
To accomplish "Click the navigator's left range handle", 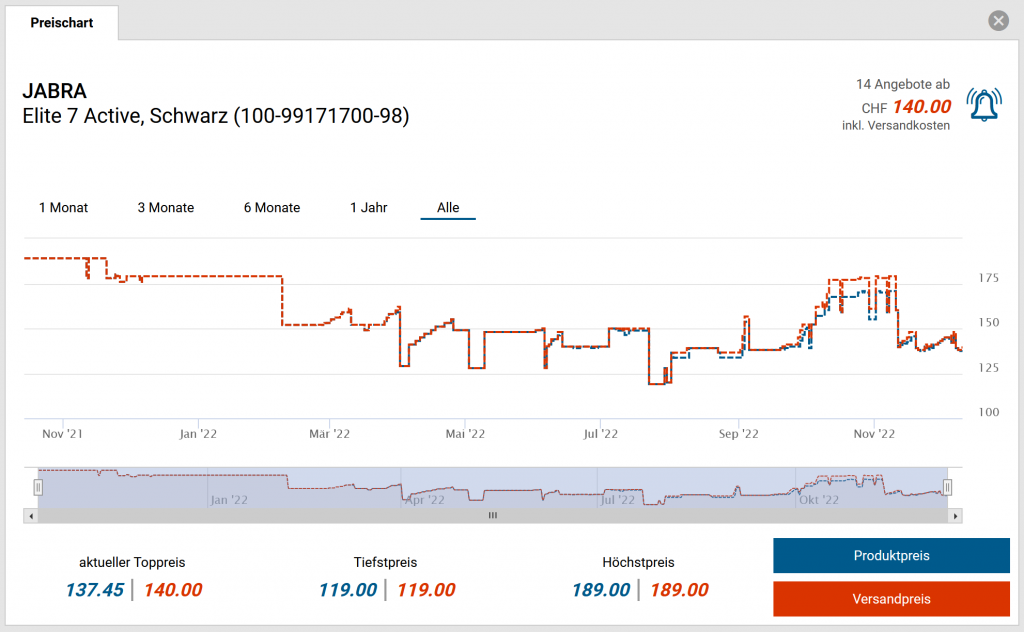I will pyautogui.click(x=38, y=487).
